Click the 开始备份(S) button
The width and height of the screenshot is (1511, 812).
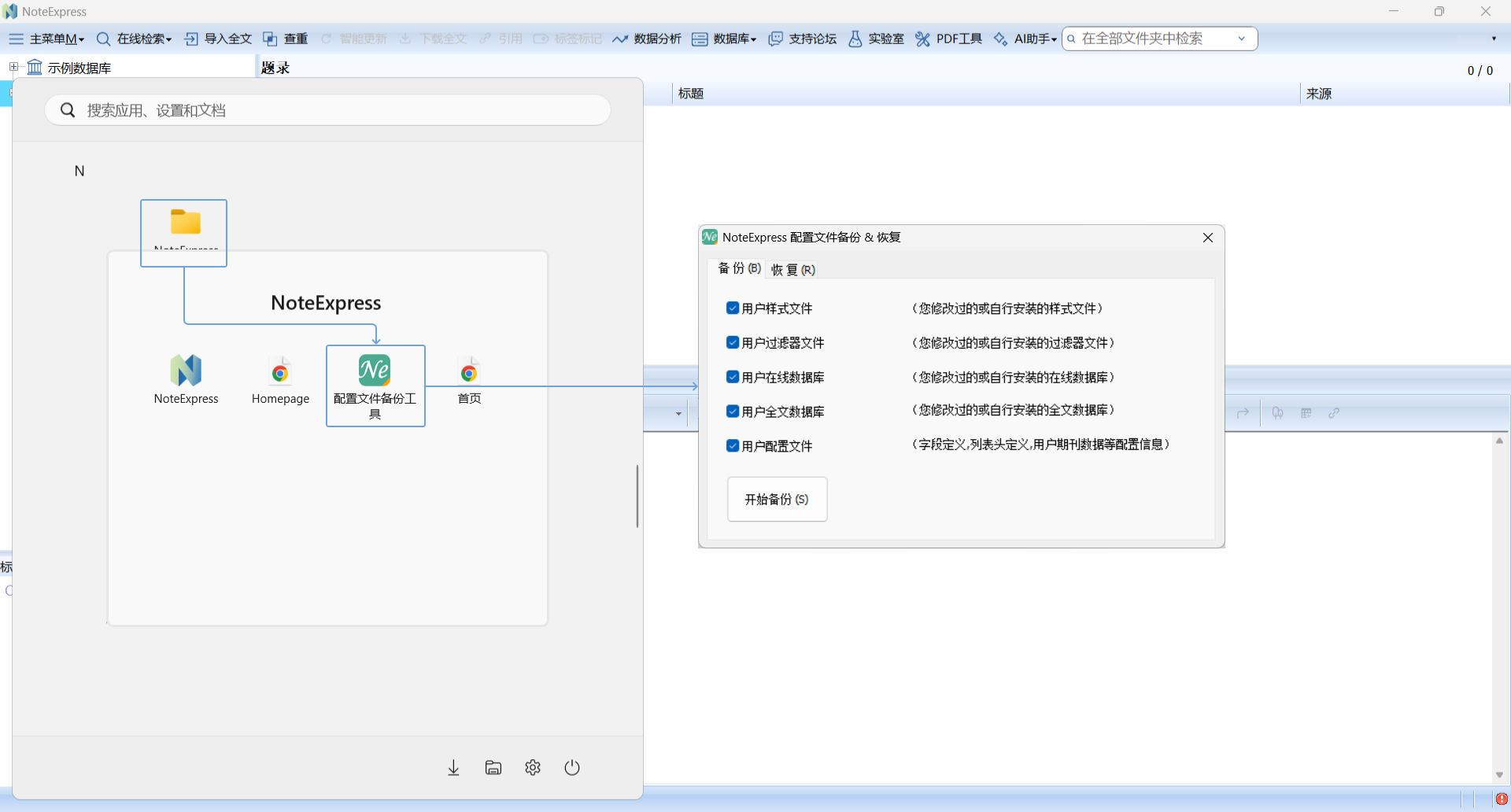click(777, 499)
